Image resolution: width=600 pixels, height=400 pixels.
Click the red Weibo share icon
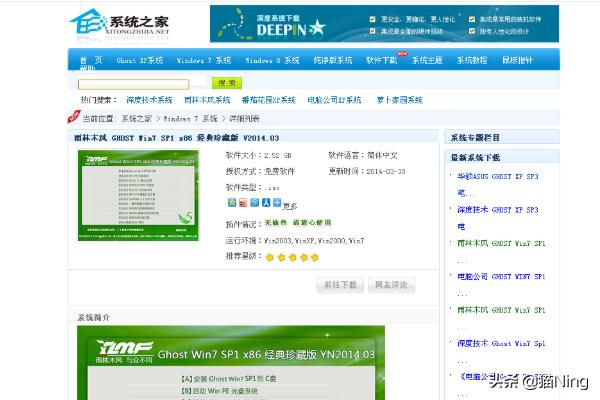(x=243, y=203)
